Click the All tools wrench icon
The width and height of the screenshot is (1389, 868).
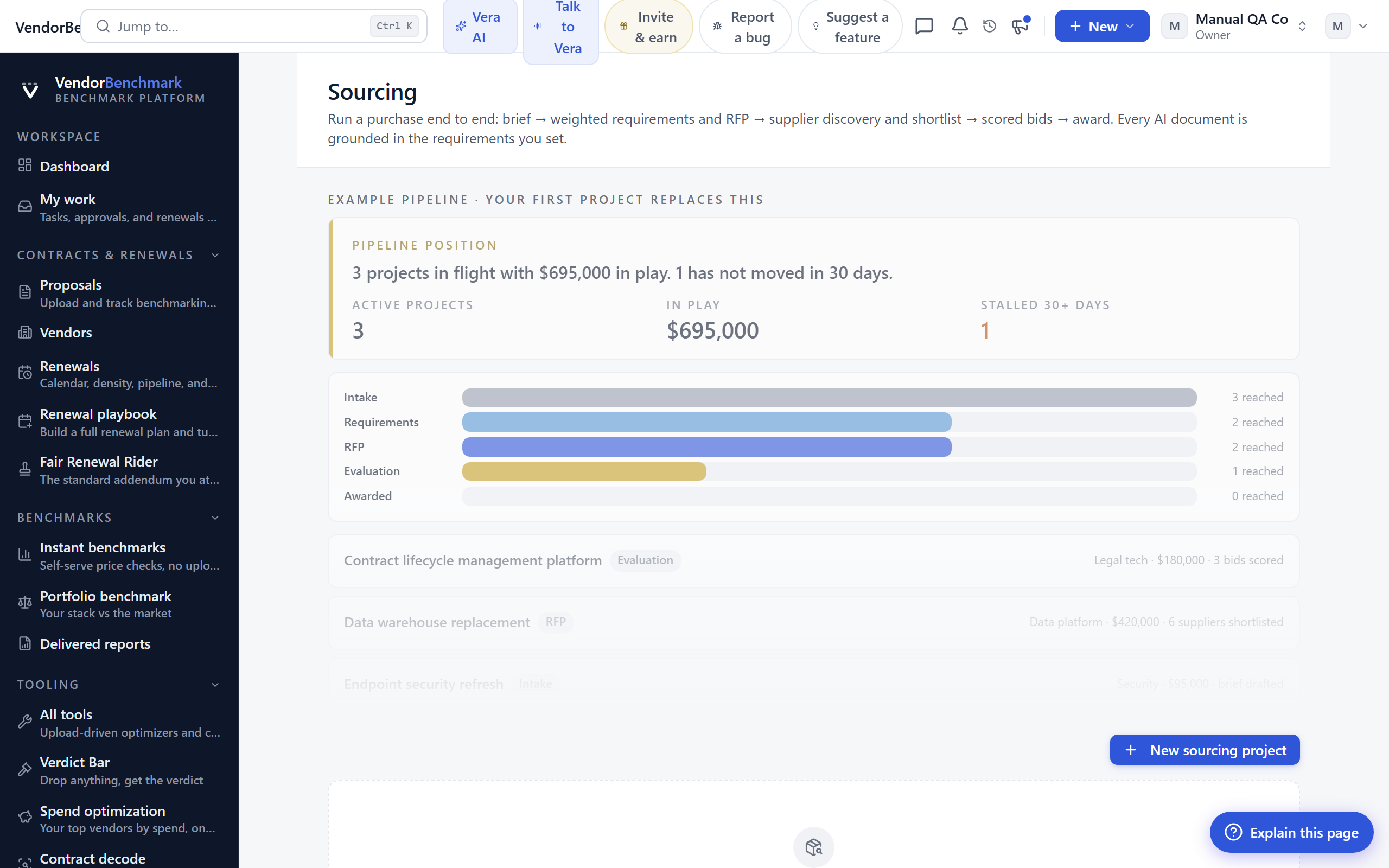coord(24,722)
